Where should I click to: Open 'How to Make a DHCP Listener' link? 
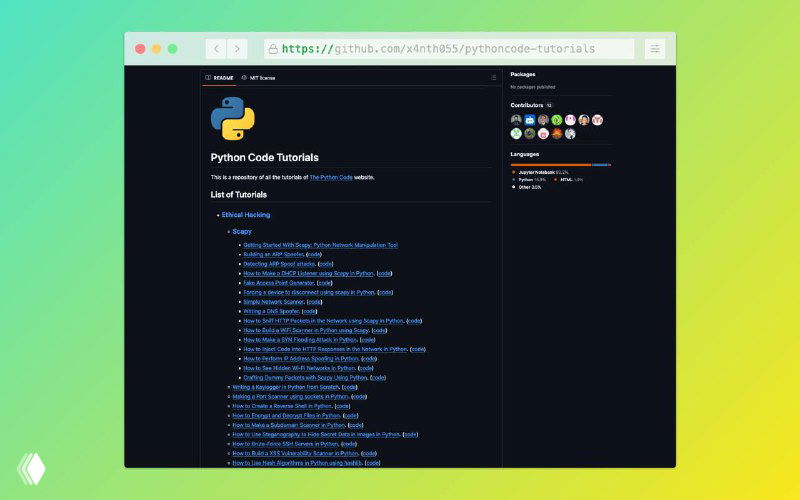(308, 273)
